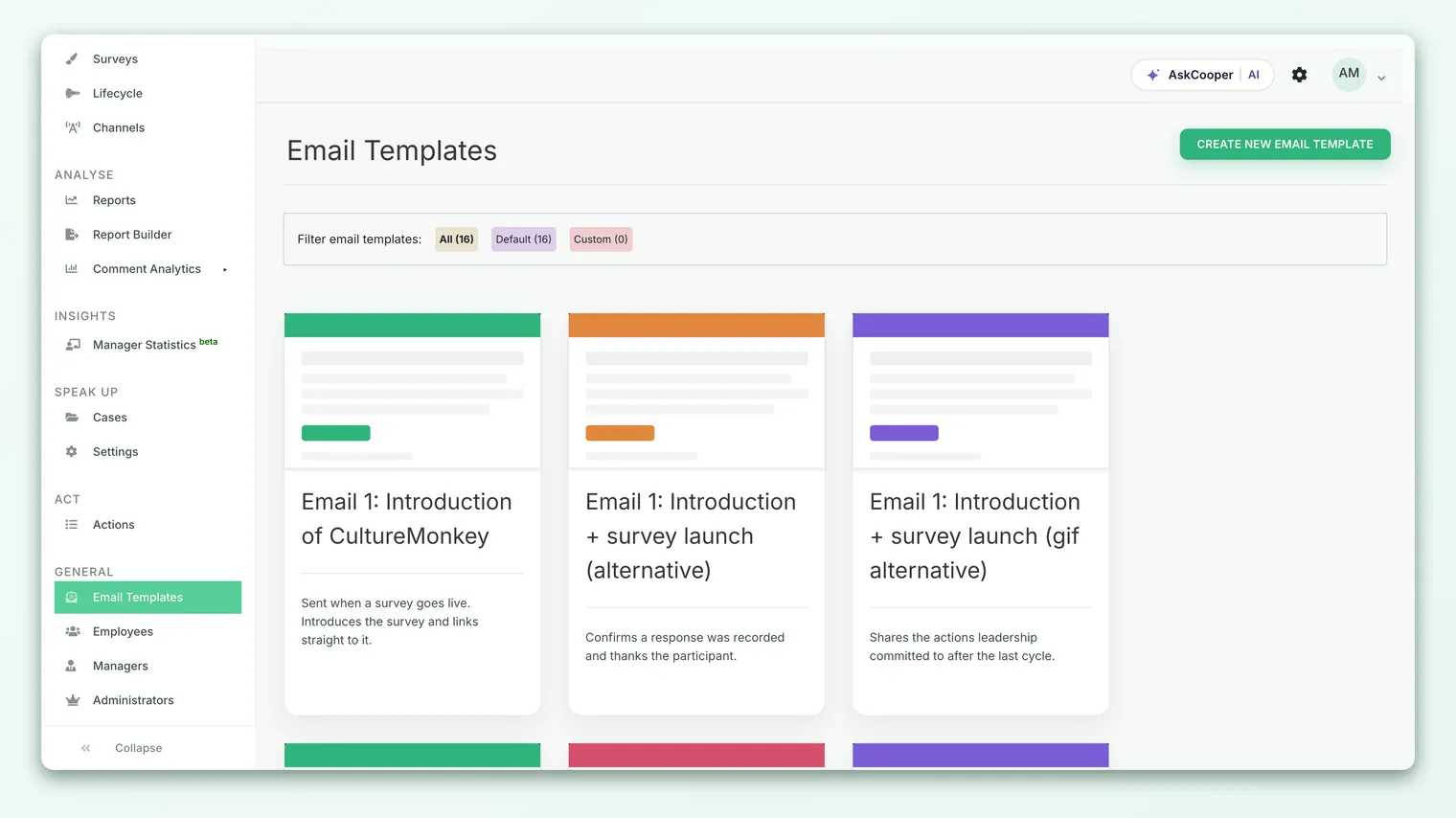Click the AskCooper AI button
Image resolution: width=1456 pixels, height=818 pixels.
tap(1202, 75)
